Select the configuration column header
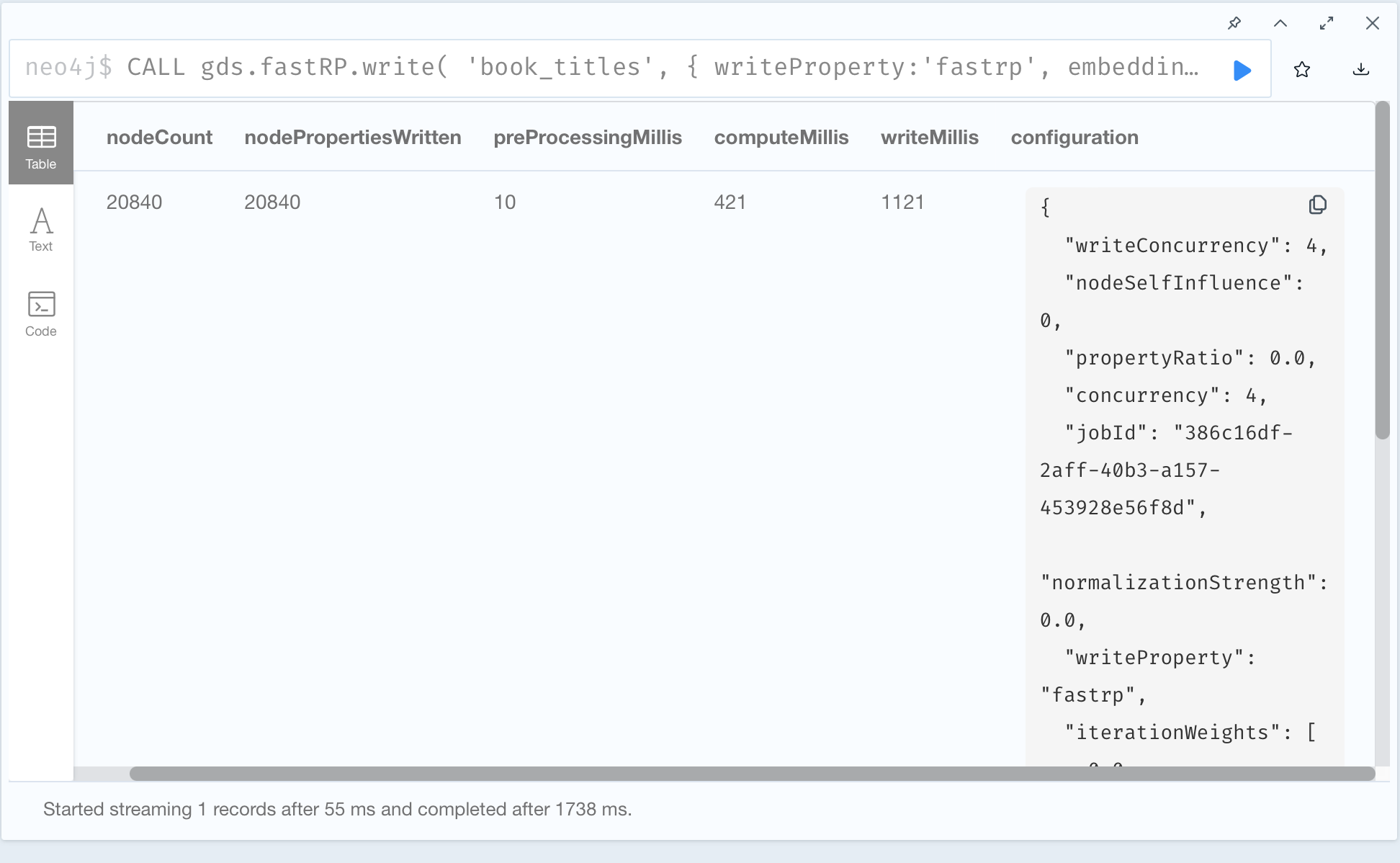Image resolution: width=1400 pixels, height=863 pixels. click(x=1074, y=136)
